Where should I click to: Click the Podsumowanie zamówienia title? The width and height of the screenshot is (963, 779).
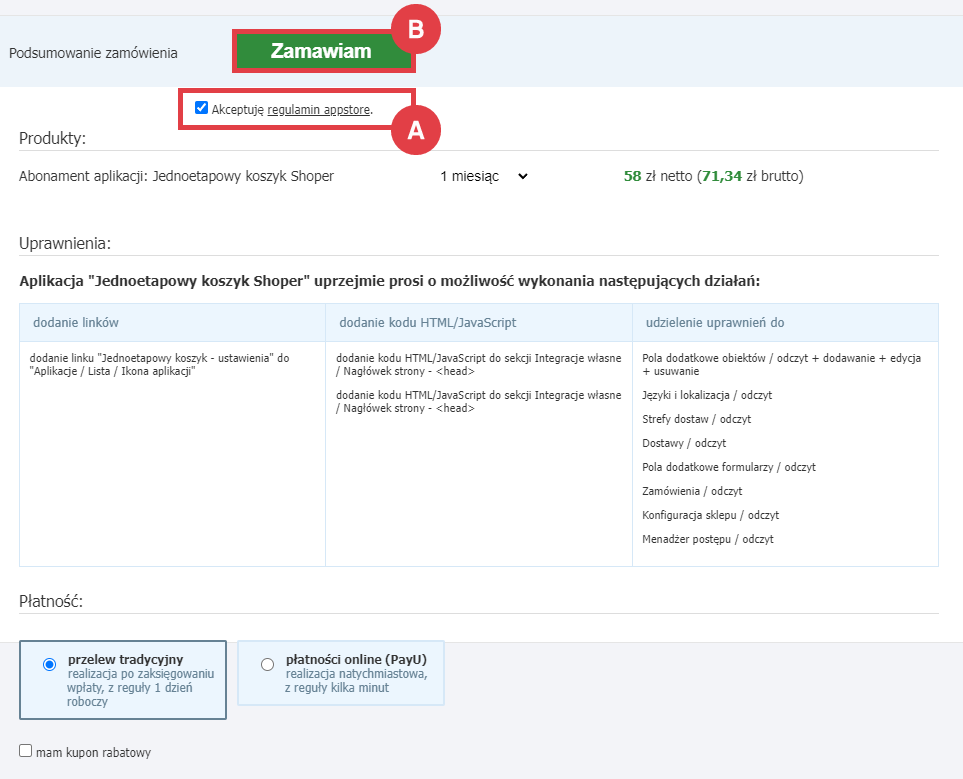click(93, 52)
